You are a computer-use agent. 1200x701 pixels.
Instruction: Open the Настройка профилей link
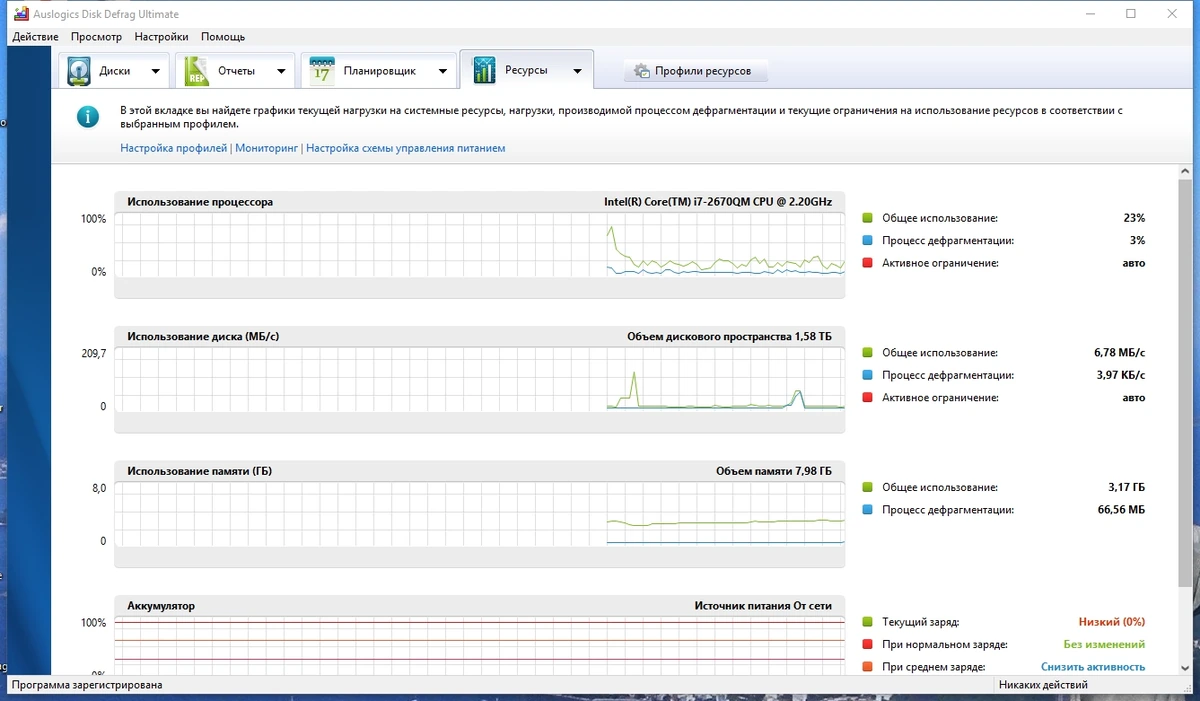click(174, 148)
